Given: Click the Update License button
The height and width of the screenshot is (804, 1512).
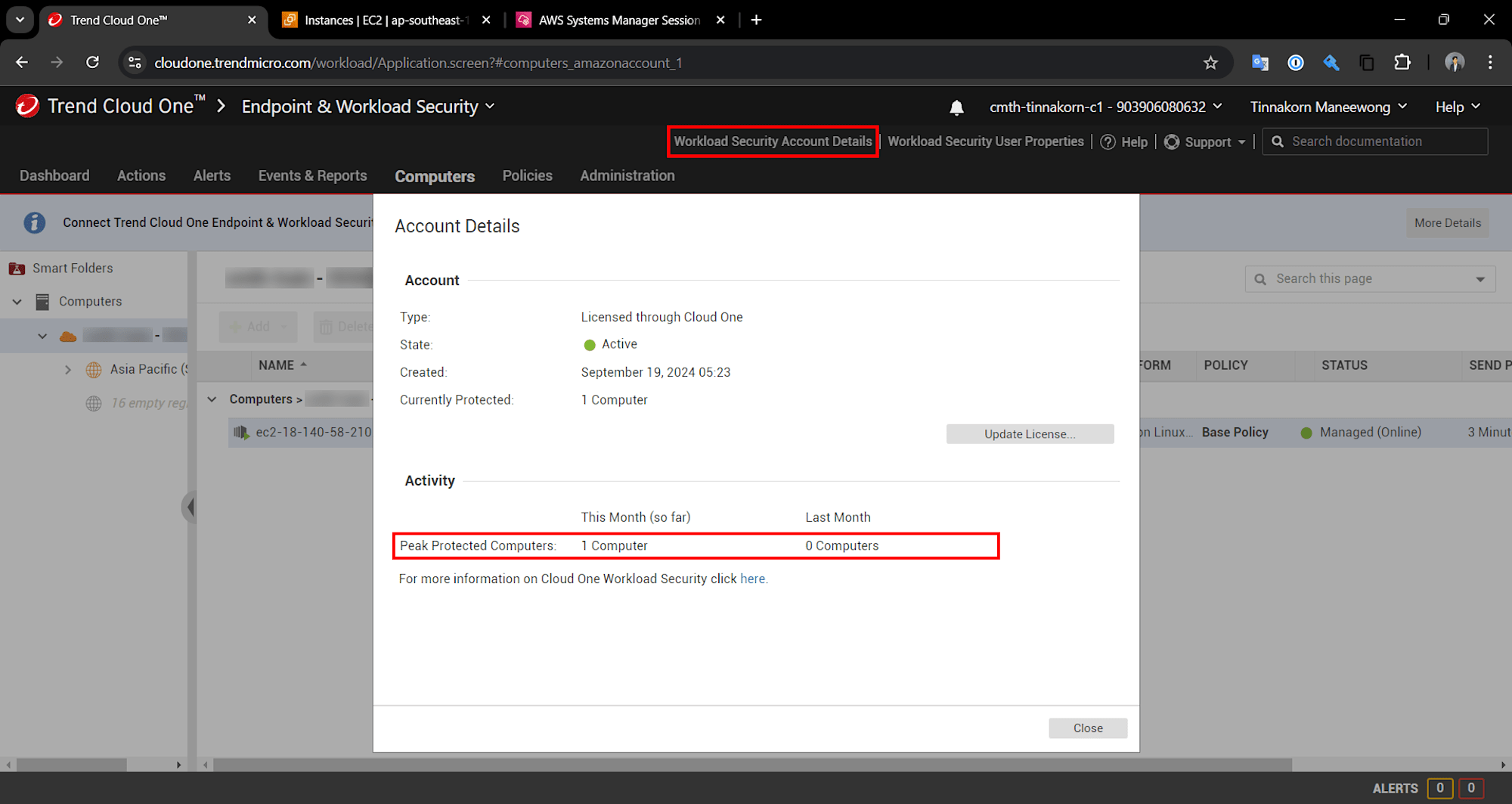Looking at the screenshot, I should pos(1030,434).
